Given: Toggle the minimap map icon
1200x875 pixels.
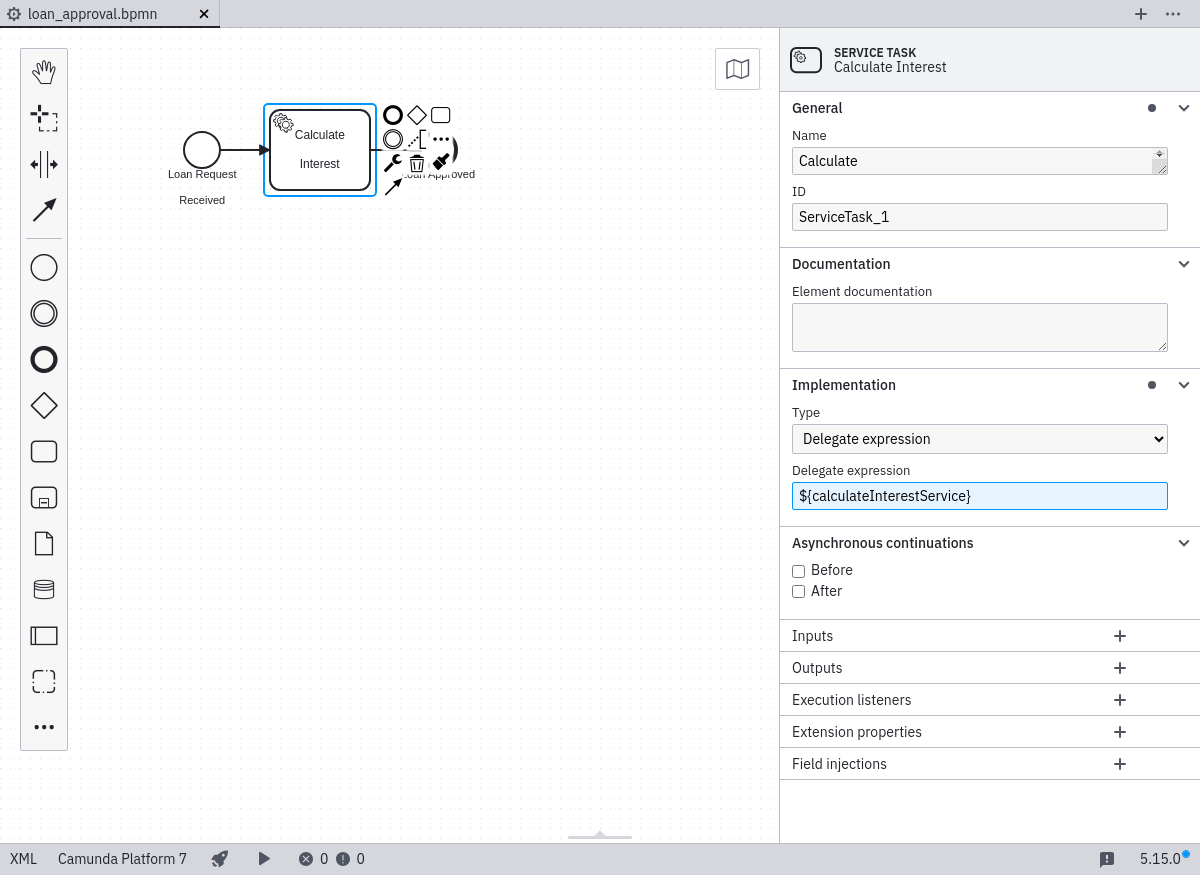Looking at the screenshot, I should pos(737,69).
